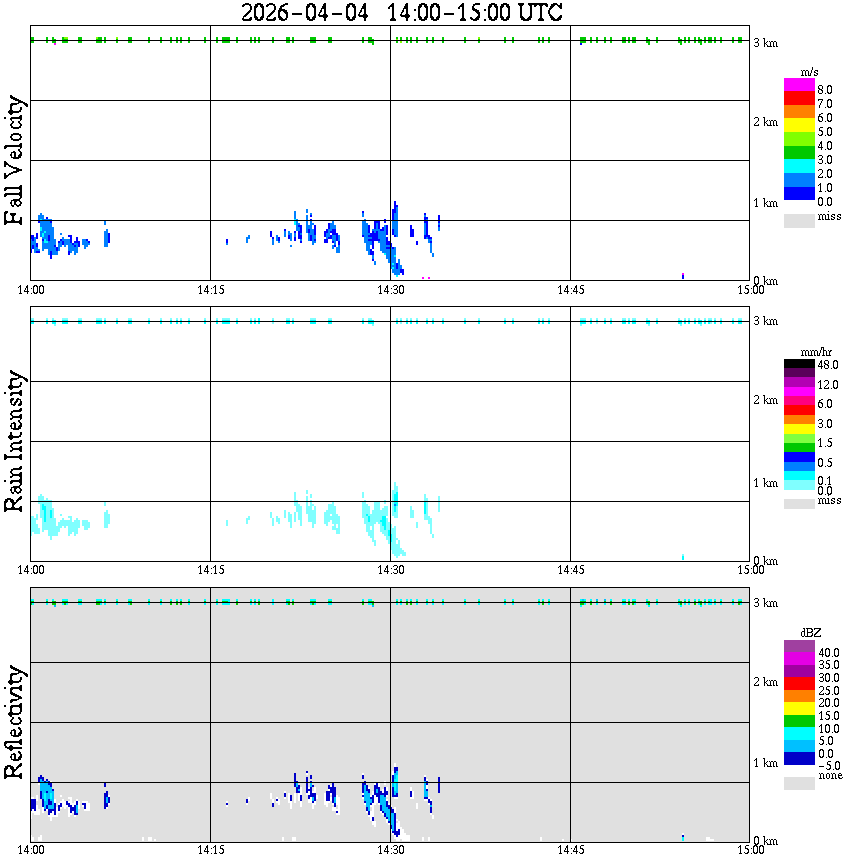Click the "3 km" height label beside the Fall Velocity plot
Image resolution: width=850 pixels, height=868 pixels.
tap(765, 43)
